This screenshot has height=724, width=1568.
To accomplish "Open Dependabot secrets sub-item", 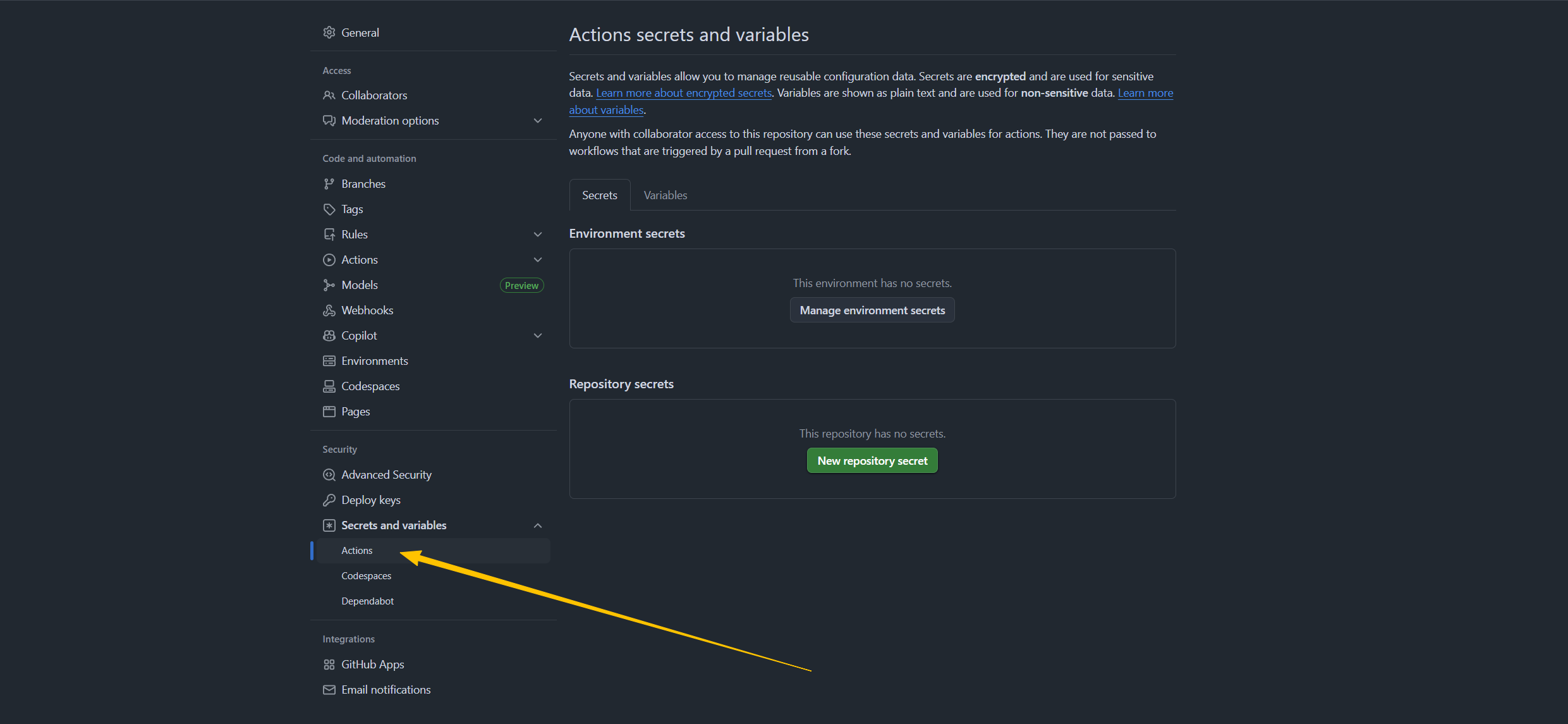I will click(367, 601).
